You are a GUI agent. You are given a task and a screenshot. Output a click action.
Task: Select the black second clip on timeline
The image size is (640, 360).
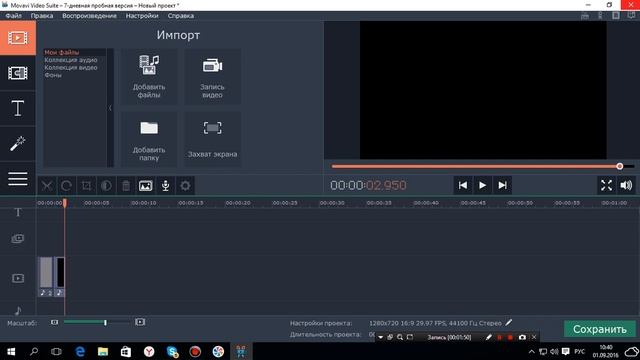tap(60, 276)
